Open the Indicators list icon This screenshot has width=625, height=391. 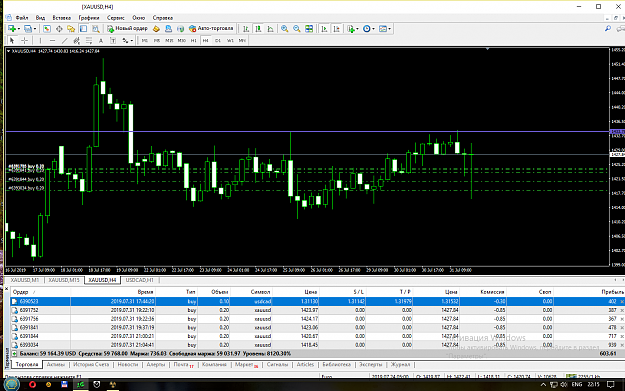[351, 29]
